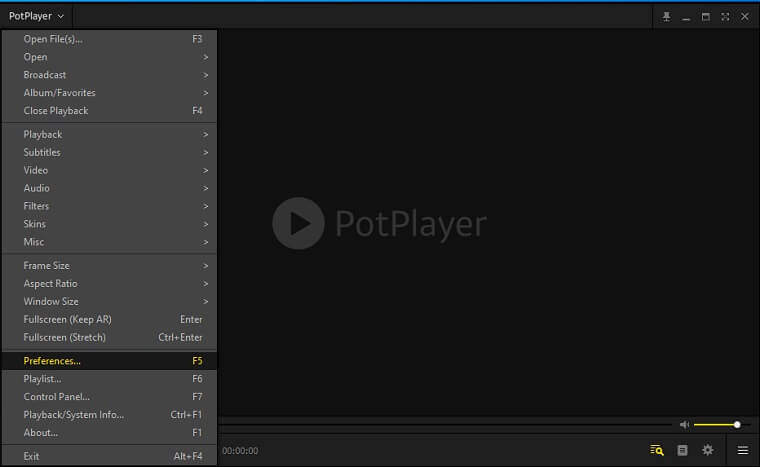Expand the Misc submenu

point(110,242)
